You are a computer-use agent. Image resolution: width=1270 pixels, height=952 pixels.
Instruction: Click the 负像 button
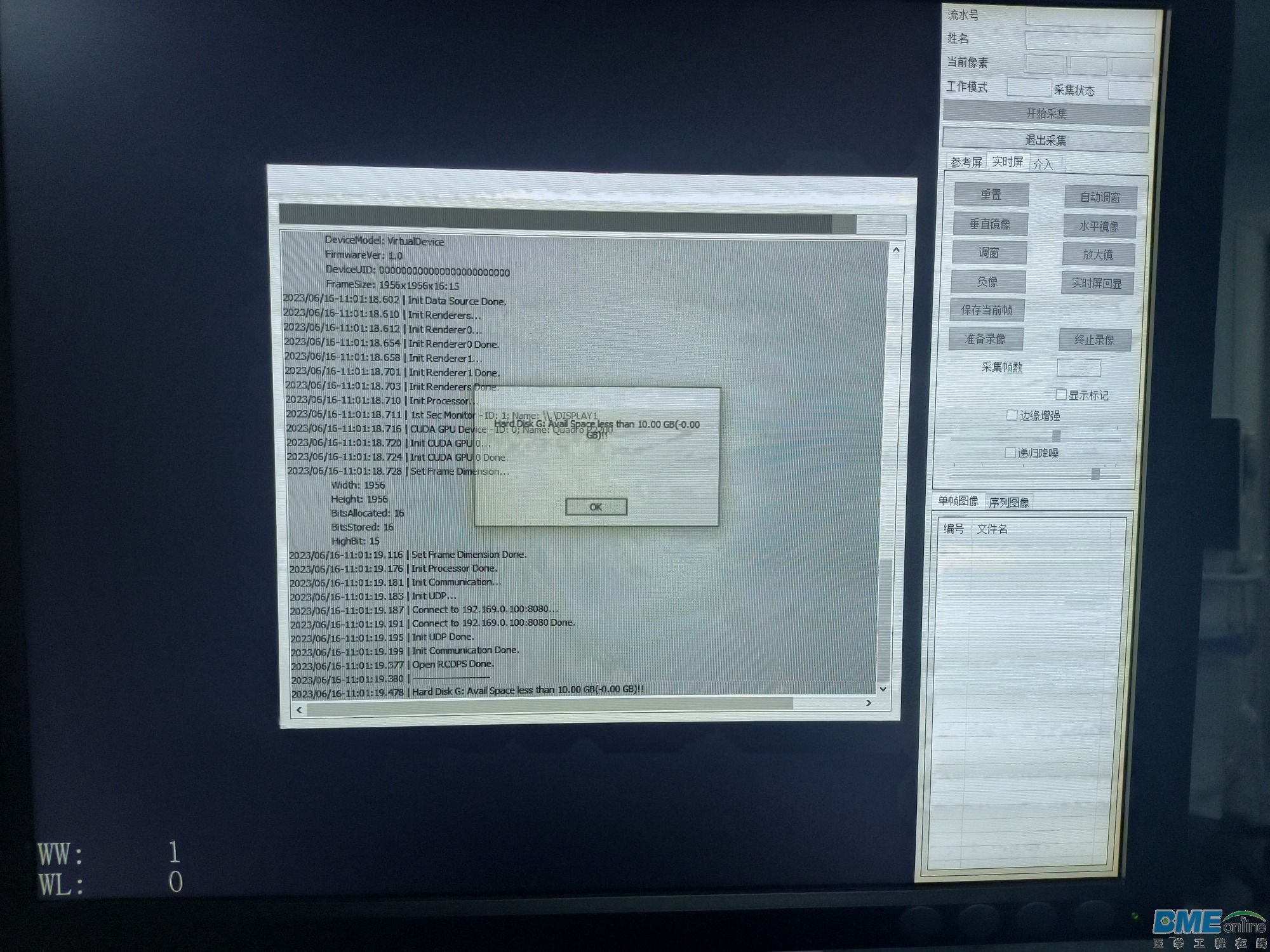(x=987, y=281)
